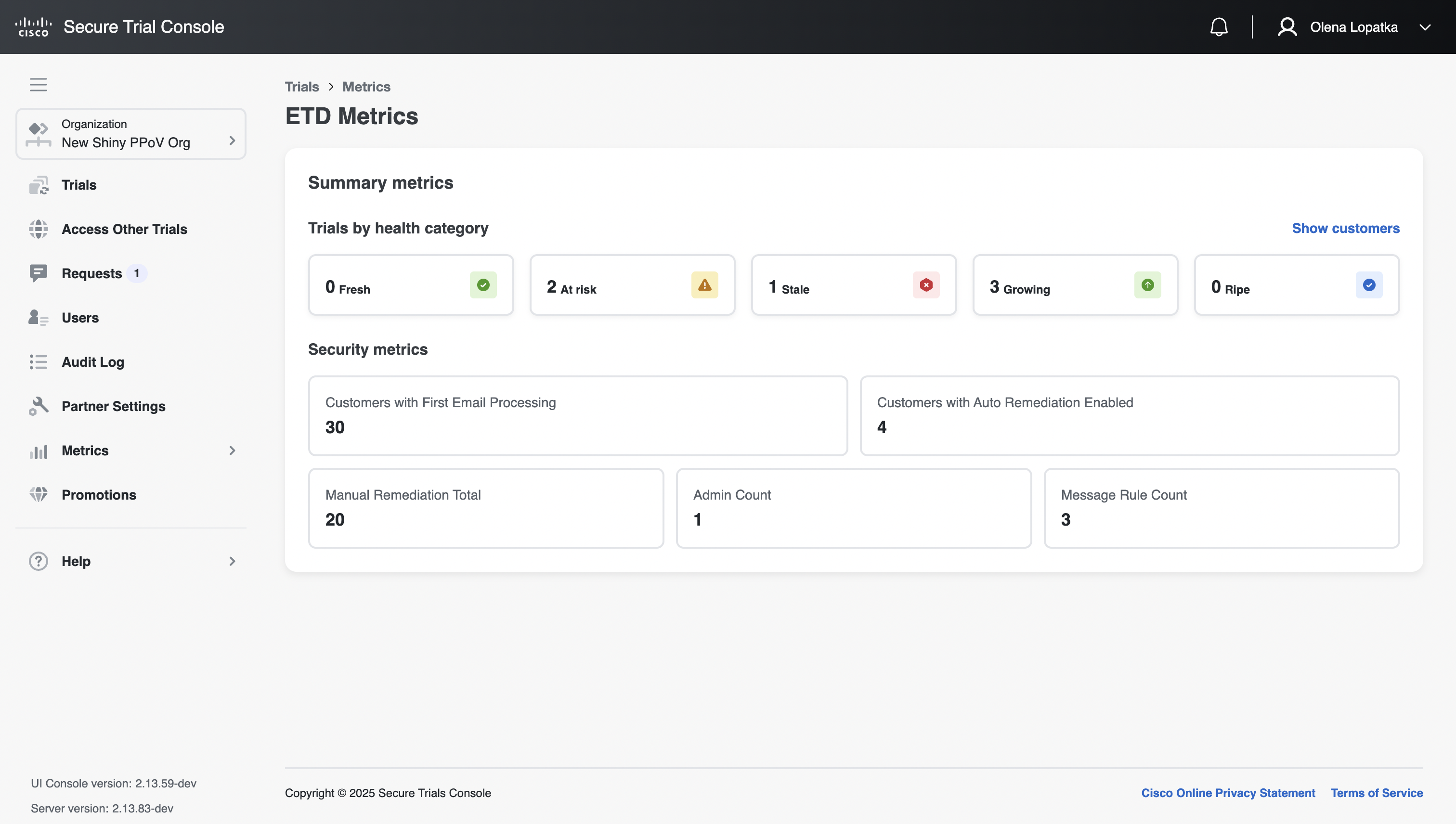Expand the Organization selector chevron

[232, 141]
